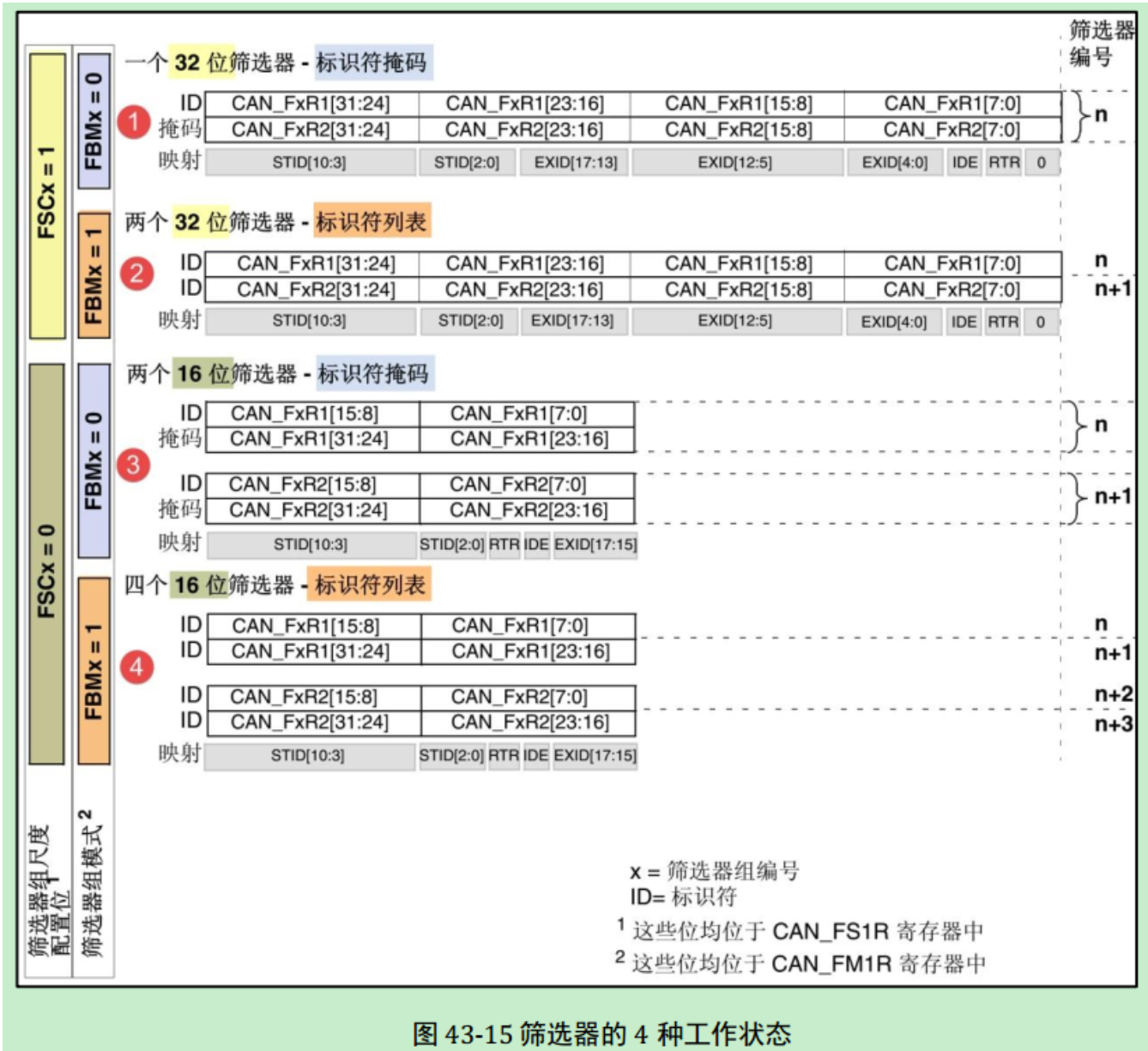1148x1051 pixels.
Task: Click the legend line x = 筛选器组编号
Action: coord(714,872)
